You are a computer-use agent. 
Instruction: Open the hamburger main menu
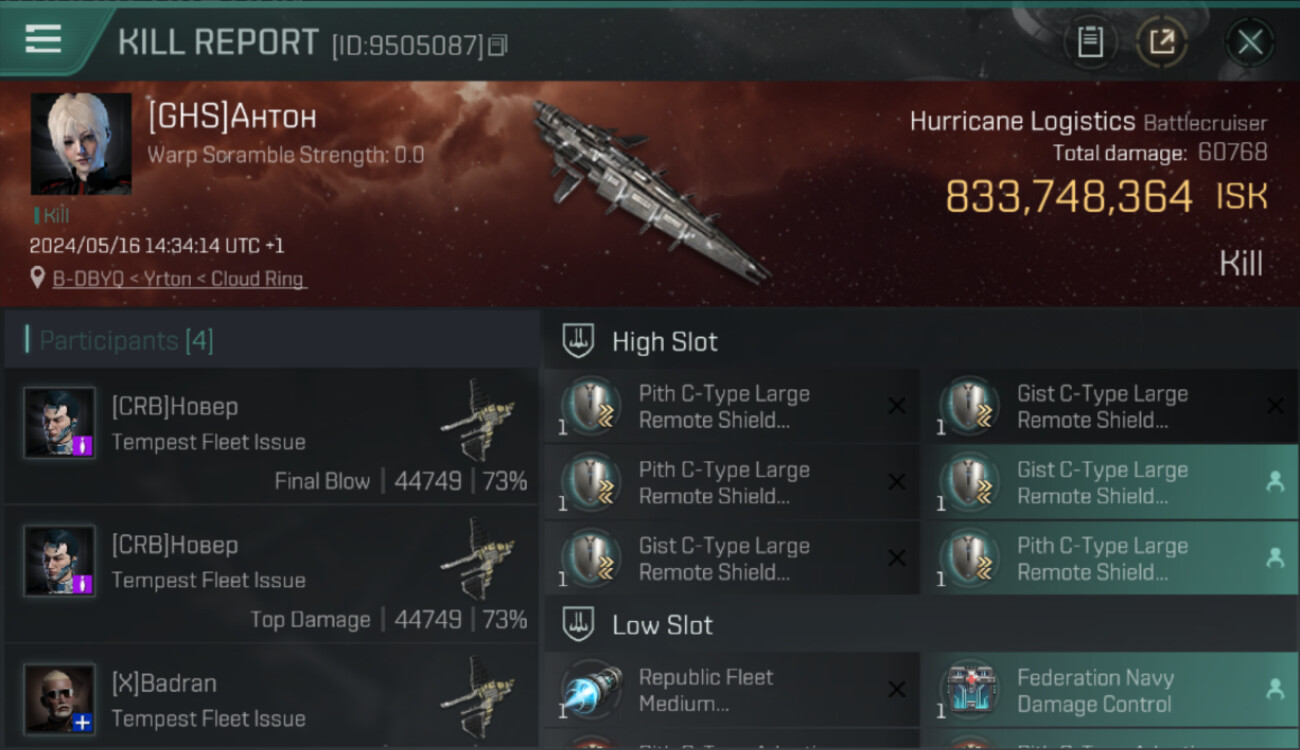tap(43, 40)
